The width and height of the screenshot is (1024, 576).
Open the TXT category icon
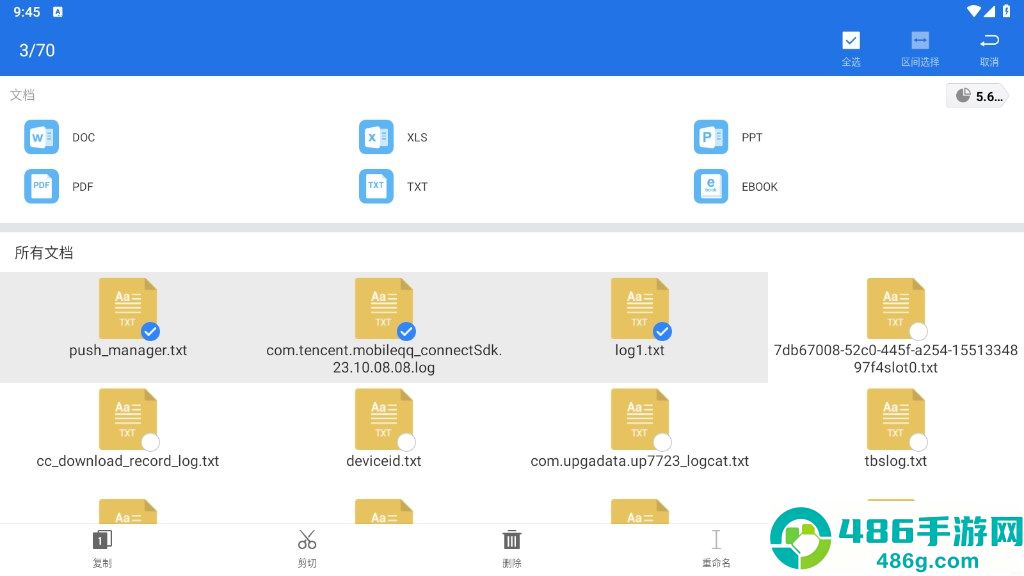tap(376, 186)
